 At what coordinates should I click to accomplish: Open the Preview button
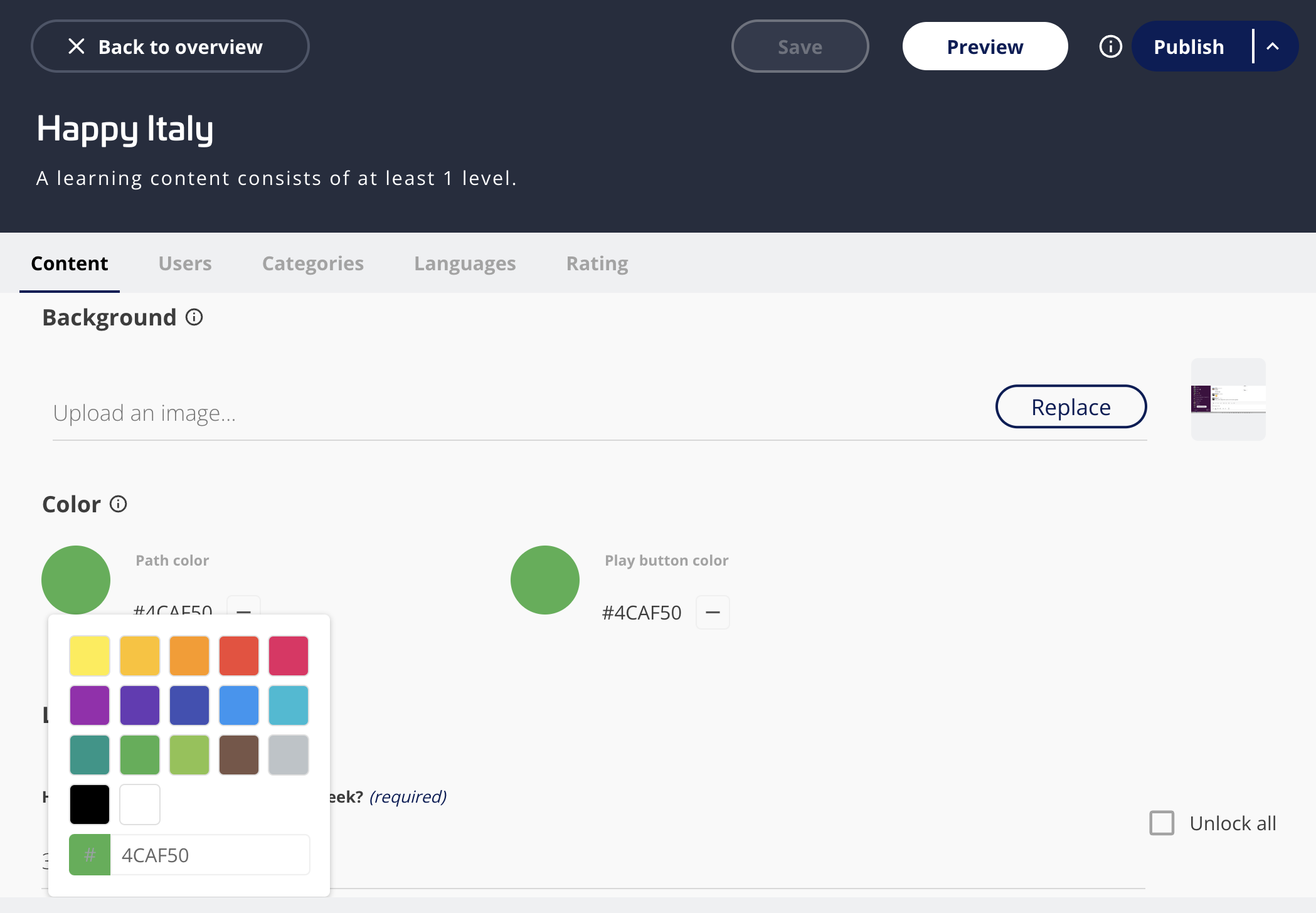click(x=985, y=46)
